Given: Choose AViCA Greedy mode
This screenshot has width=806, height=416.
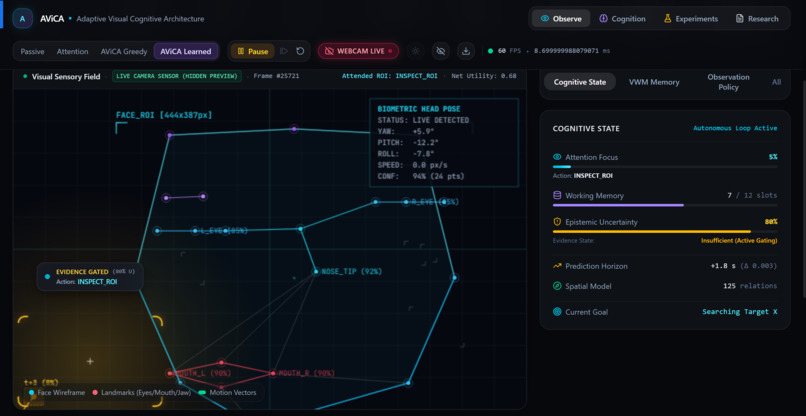Looking at the screenshot, I should point(124,51).
